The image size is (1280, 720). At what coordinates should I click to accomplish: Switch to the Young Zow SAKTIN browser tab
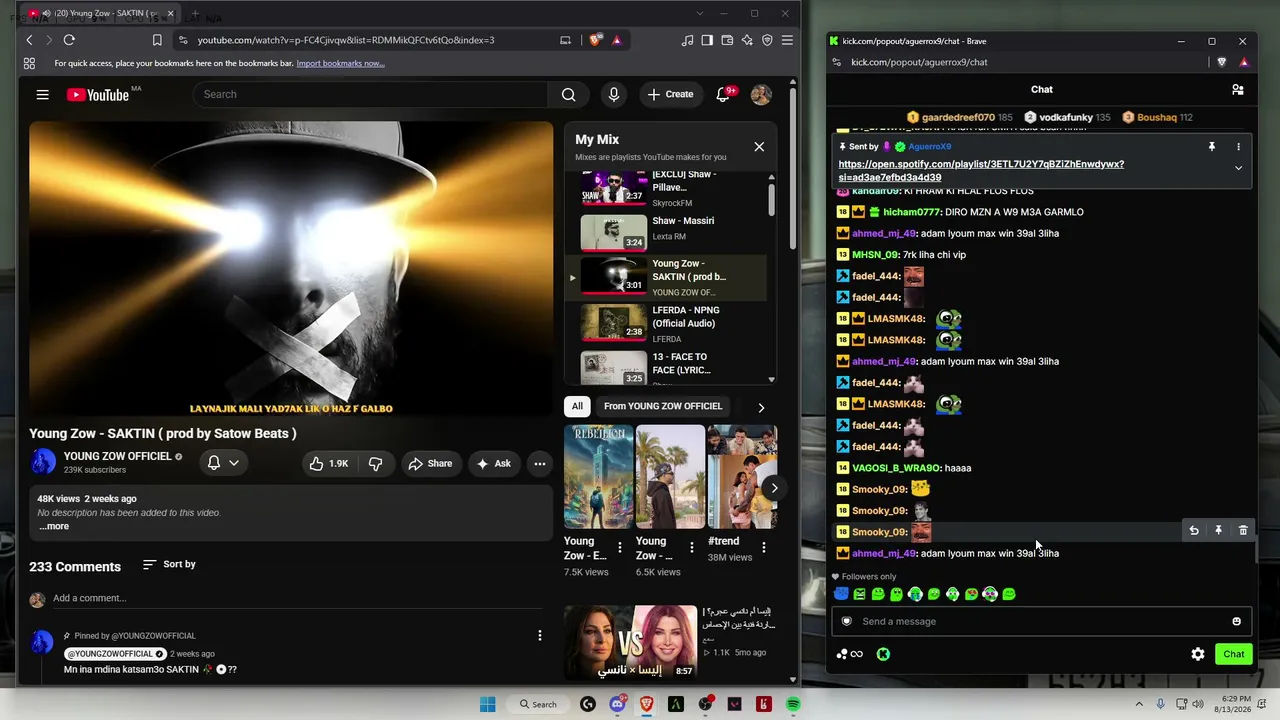101,14
